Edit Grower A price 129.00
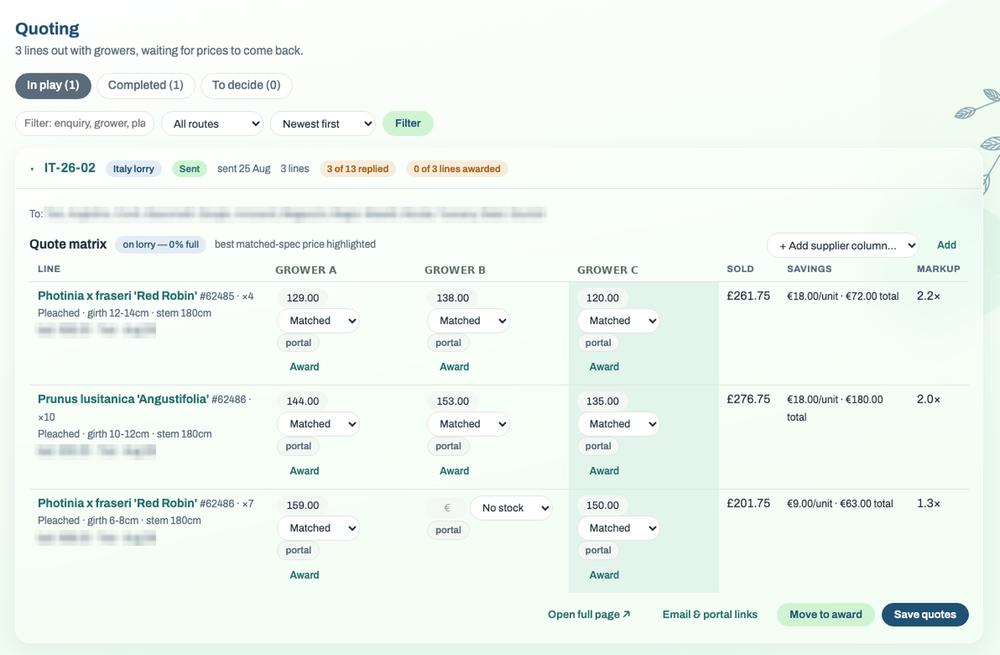The image size is (1000, 655). [303, 298]
